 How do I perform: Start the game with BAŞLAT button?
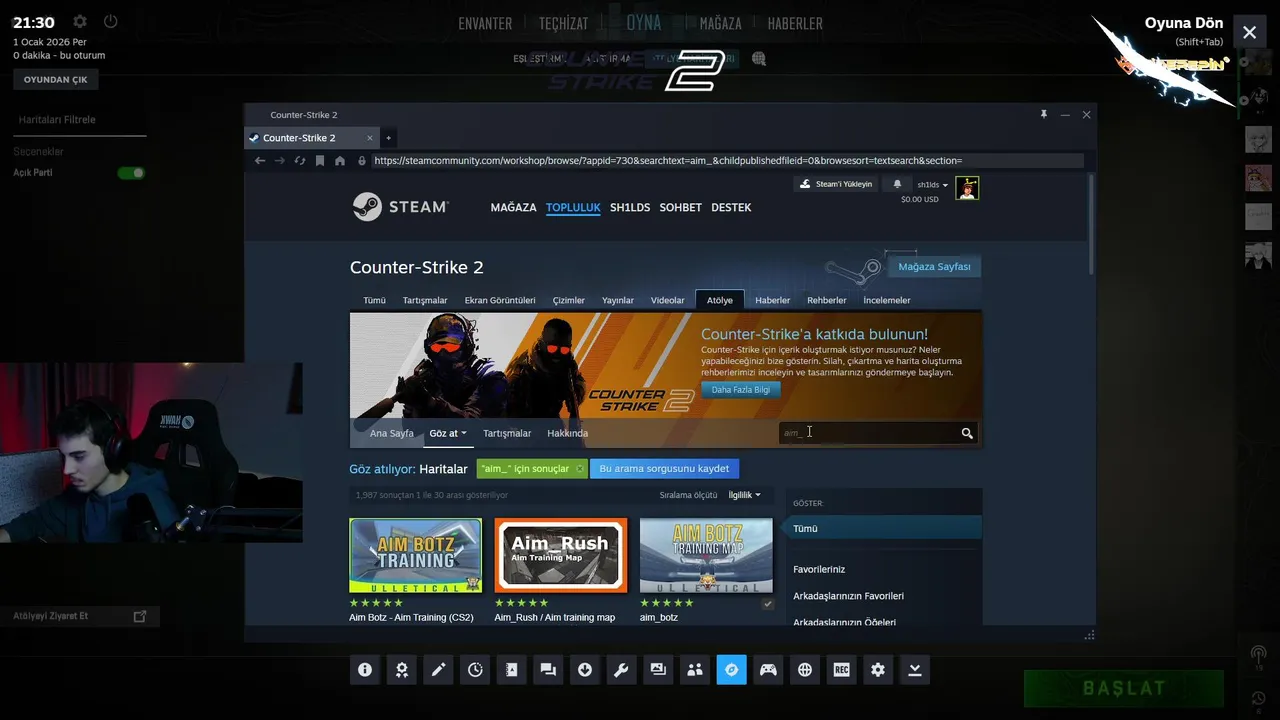coord(1124,688)
